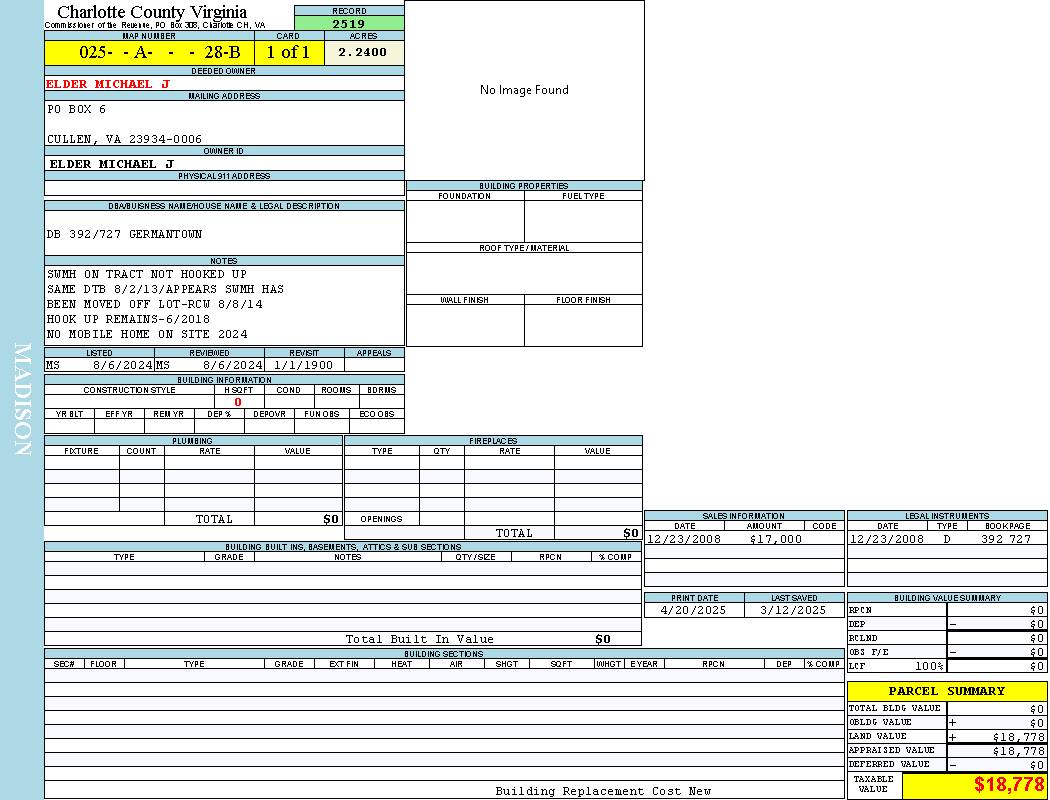Viewport: 1050px width, 800px height.
Task: Click the empty Roof Type/Material field
Action: click(x=524, y=272)
